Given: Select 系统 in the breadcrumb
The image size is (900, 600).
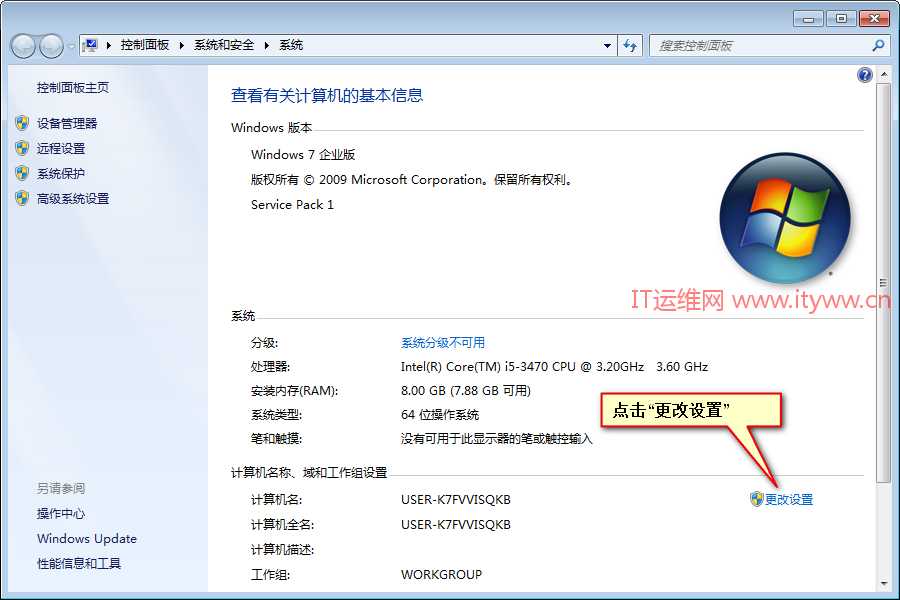Looking at the screenshot, I should pos(291,45).
